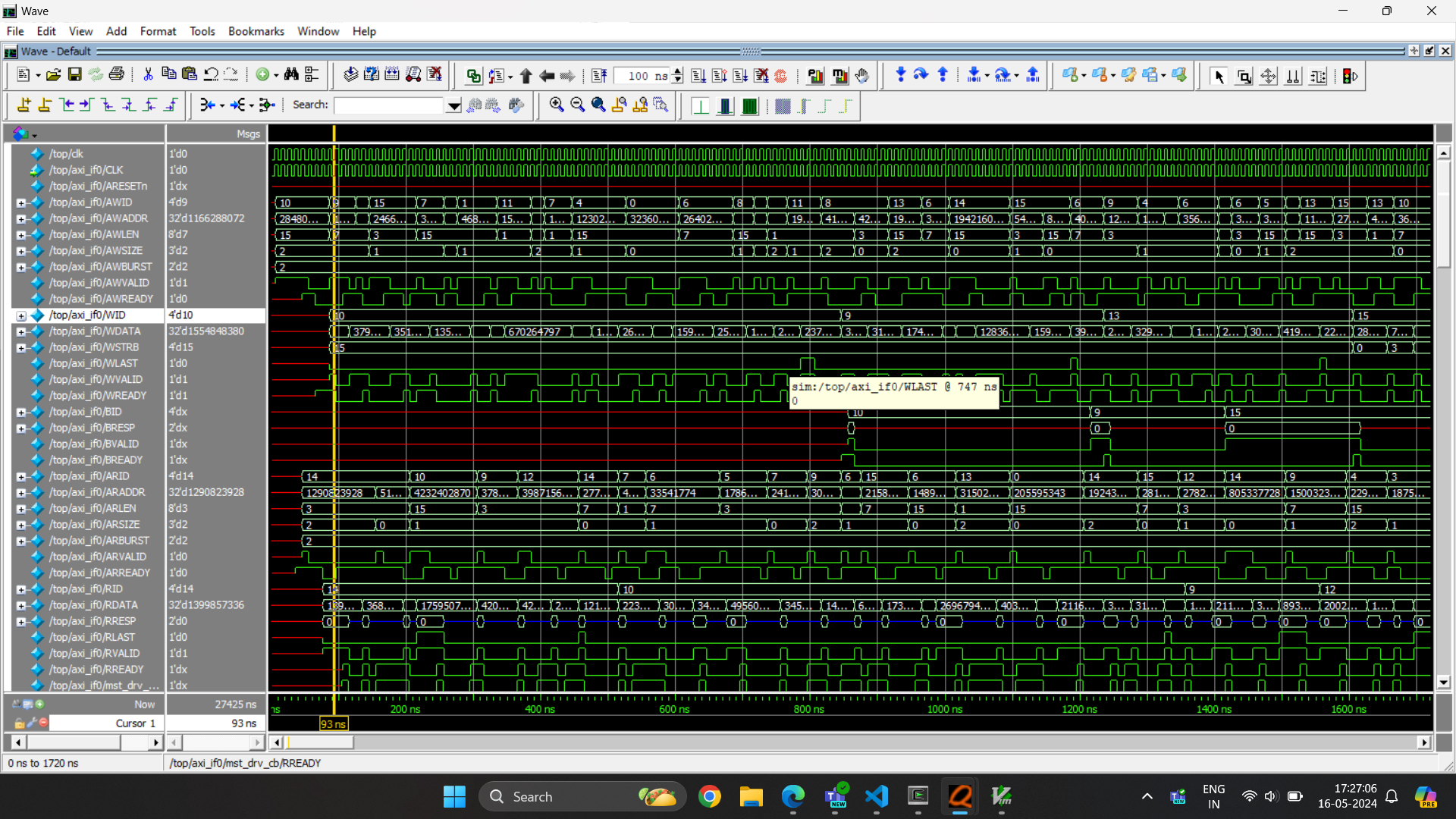Open the Search field dropdown arrow

tap(453, 106)
